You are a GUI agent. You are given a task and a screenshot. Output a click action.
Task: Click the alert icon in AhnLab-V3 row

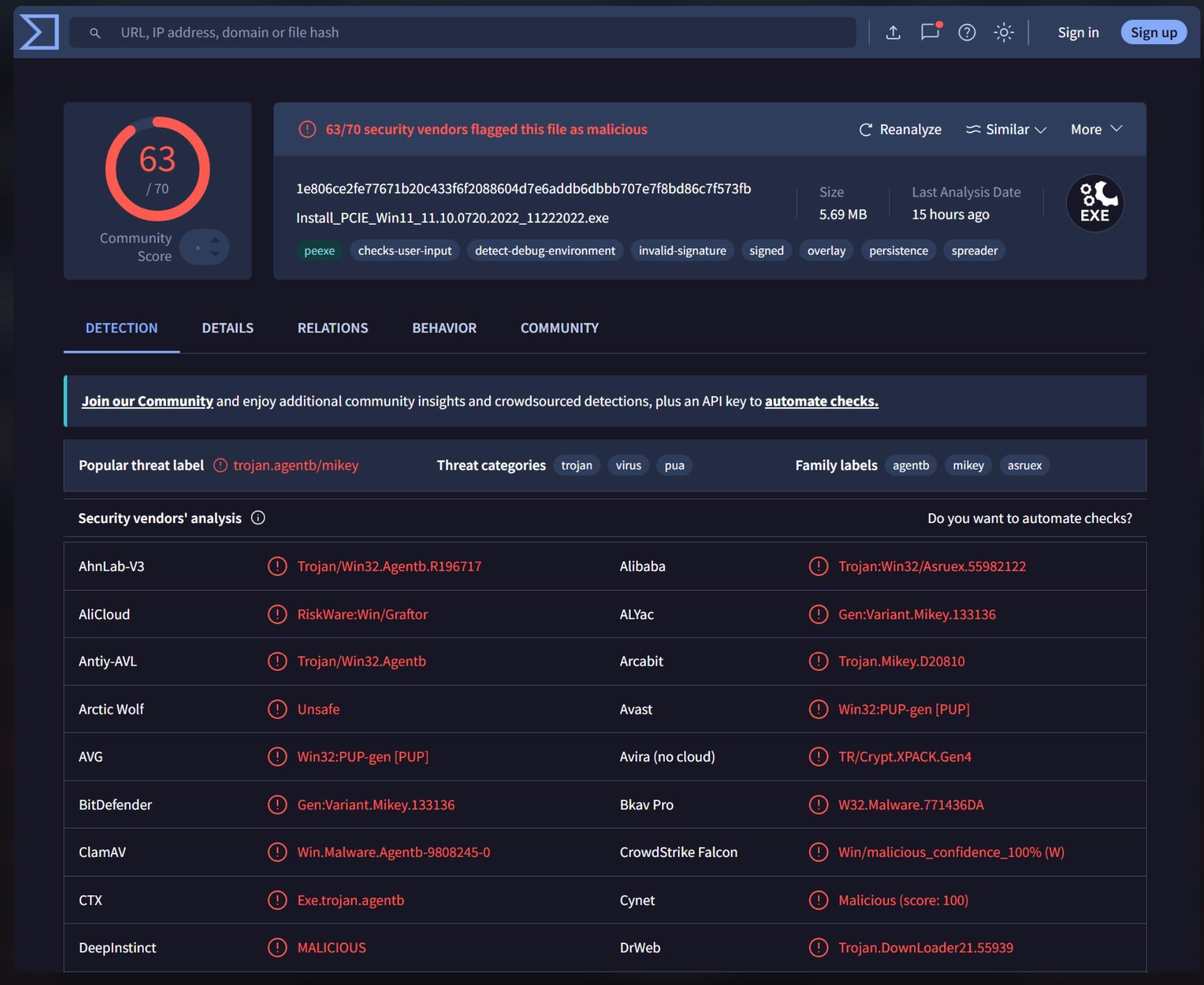tap(277, 566)
